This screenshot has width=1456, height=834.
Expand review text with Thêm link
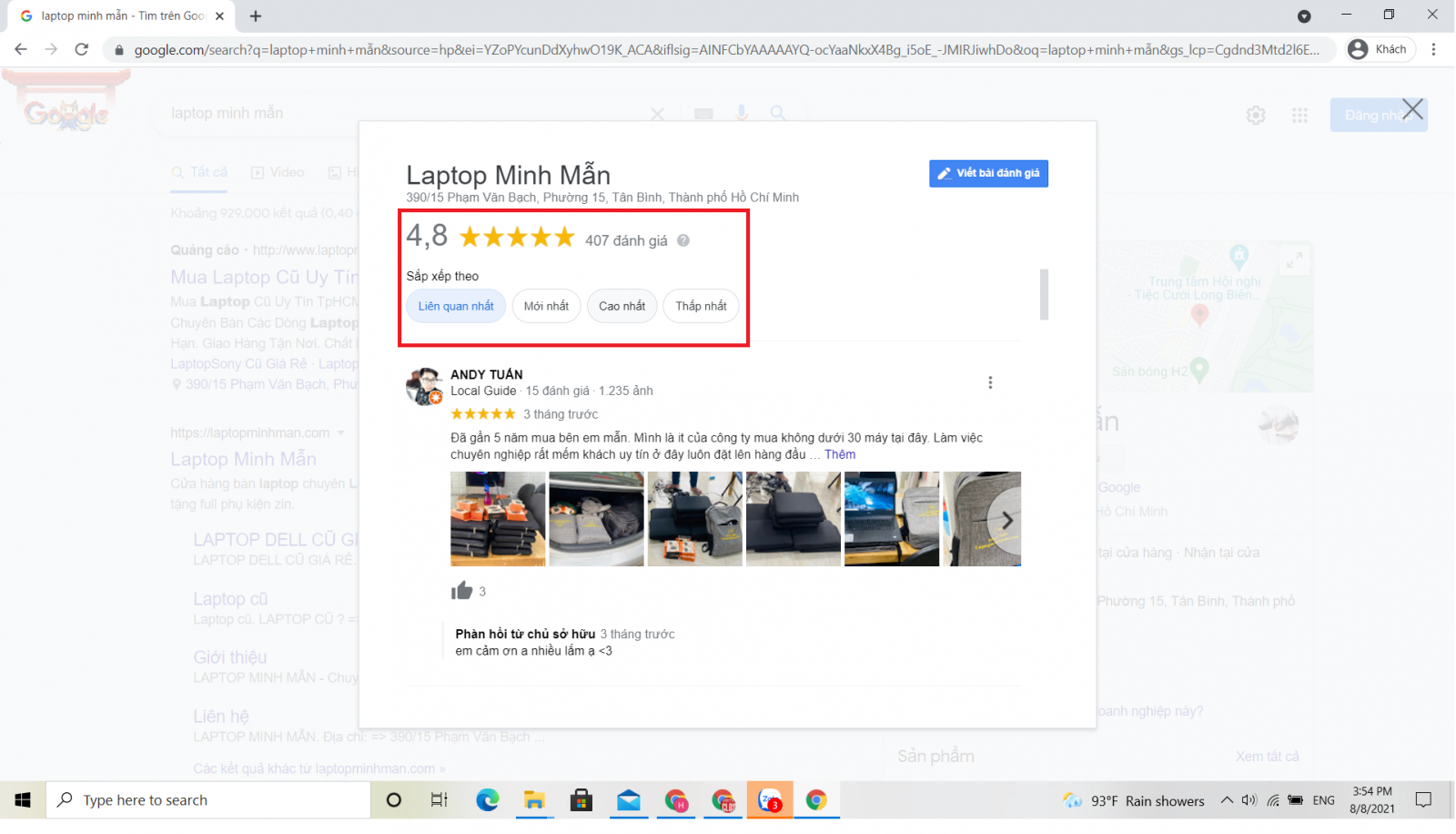coord(840,454)
